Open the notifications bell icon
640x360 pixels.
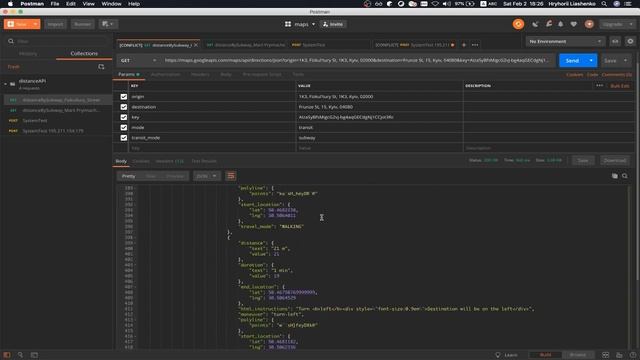click(x=560, y=24)
